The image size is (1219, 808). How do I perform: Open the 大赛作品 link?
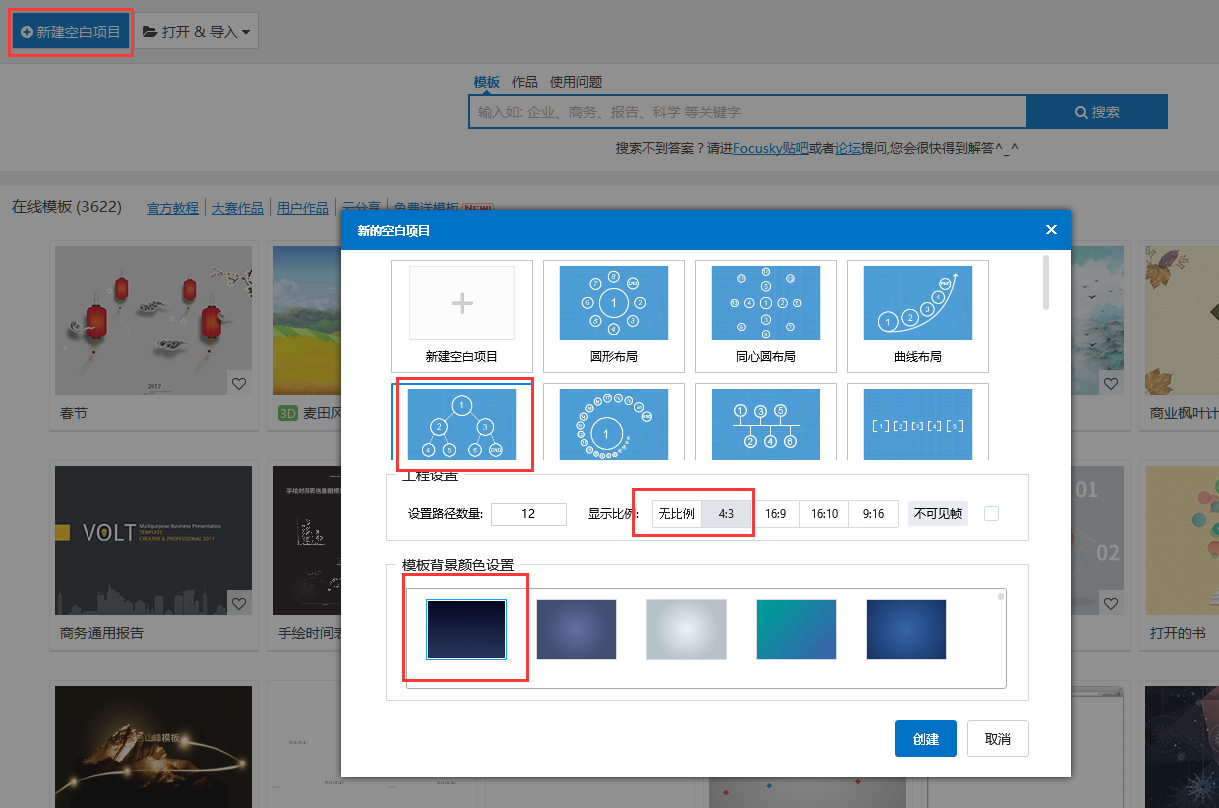click(x=237, y=208)
